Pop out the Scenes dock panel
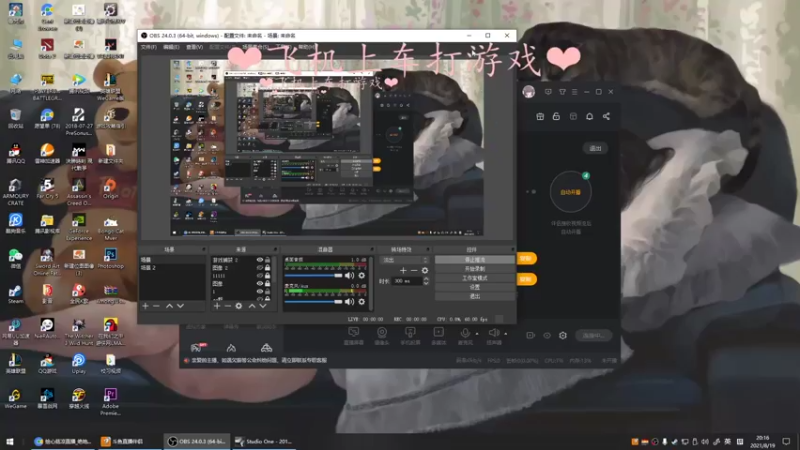The width and height of the screenshot is (800, 450). 204,249
